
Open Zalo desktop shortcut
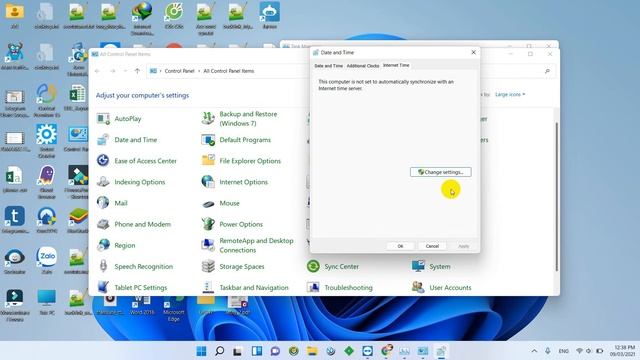click(x=47, y=260)
